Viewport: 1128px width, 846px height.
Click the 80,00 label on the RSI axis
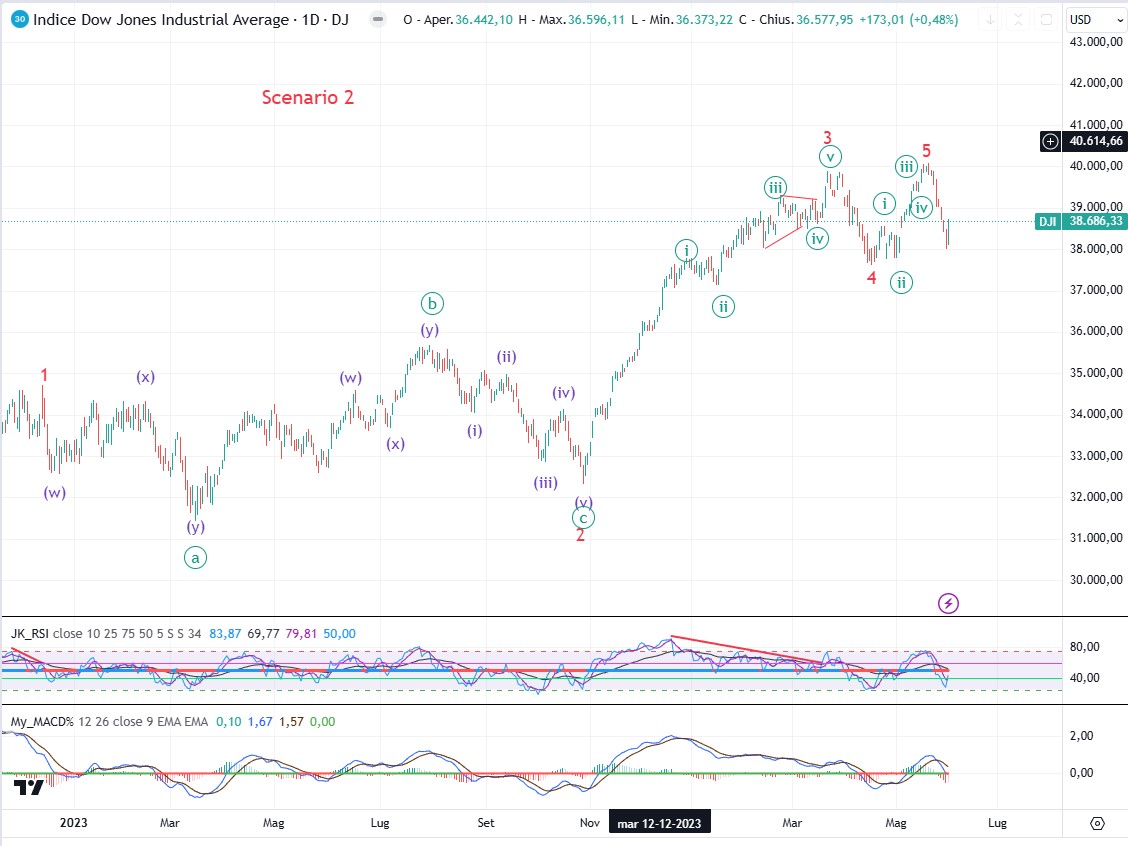(1085, 647)
